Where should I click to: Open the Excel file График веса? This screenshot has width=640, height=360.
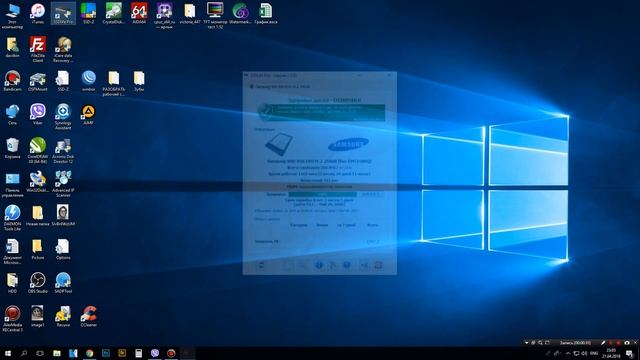[x=266, y=13]
